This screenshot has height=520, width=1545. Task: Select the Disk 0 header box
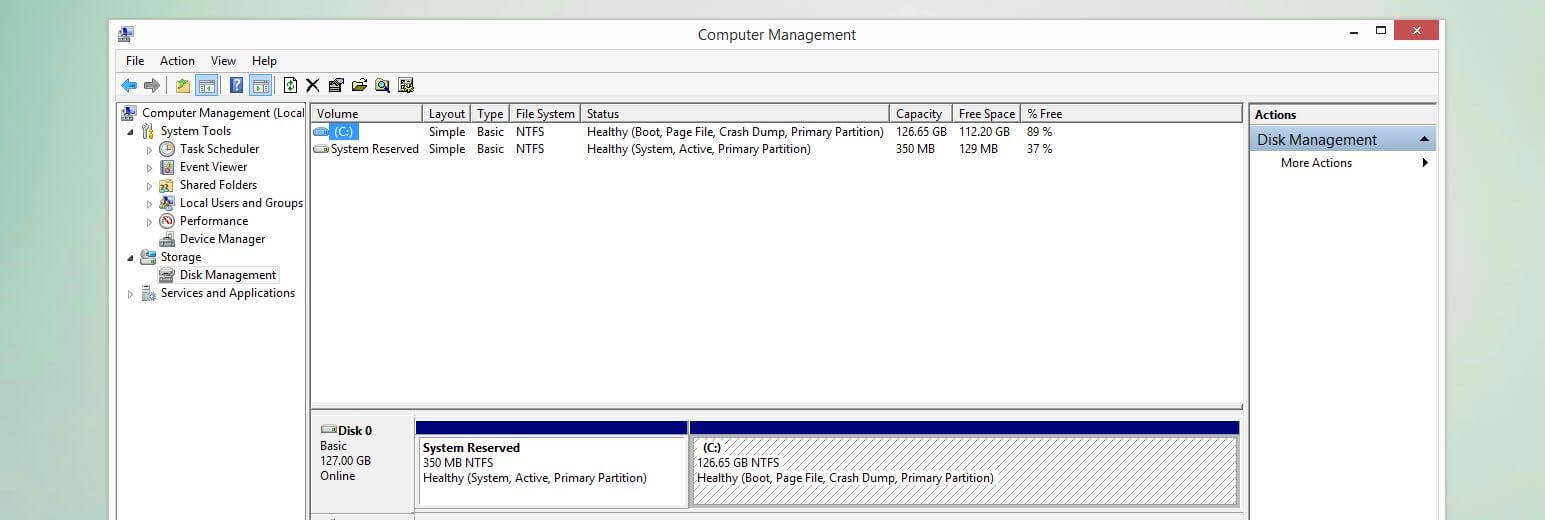click(x=362, y=465)
